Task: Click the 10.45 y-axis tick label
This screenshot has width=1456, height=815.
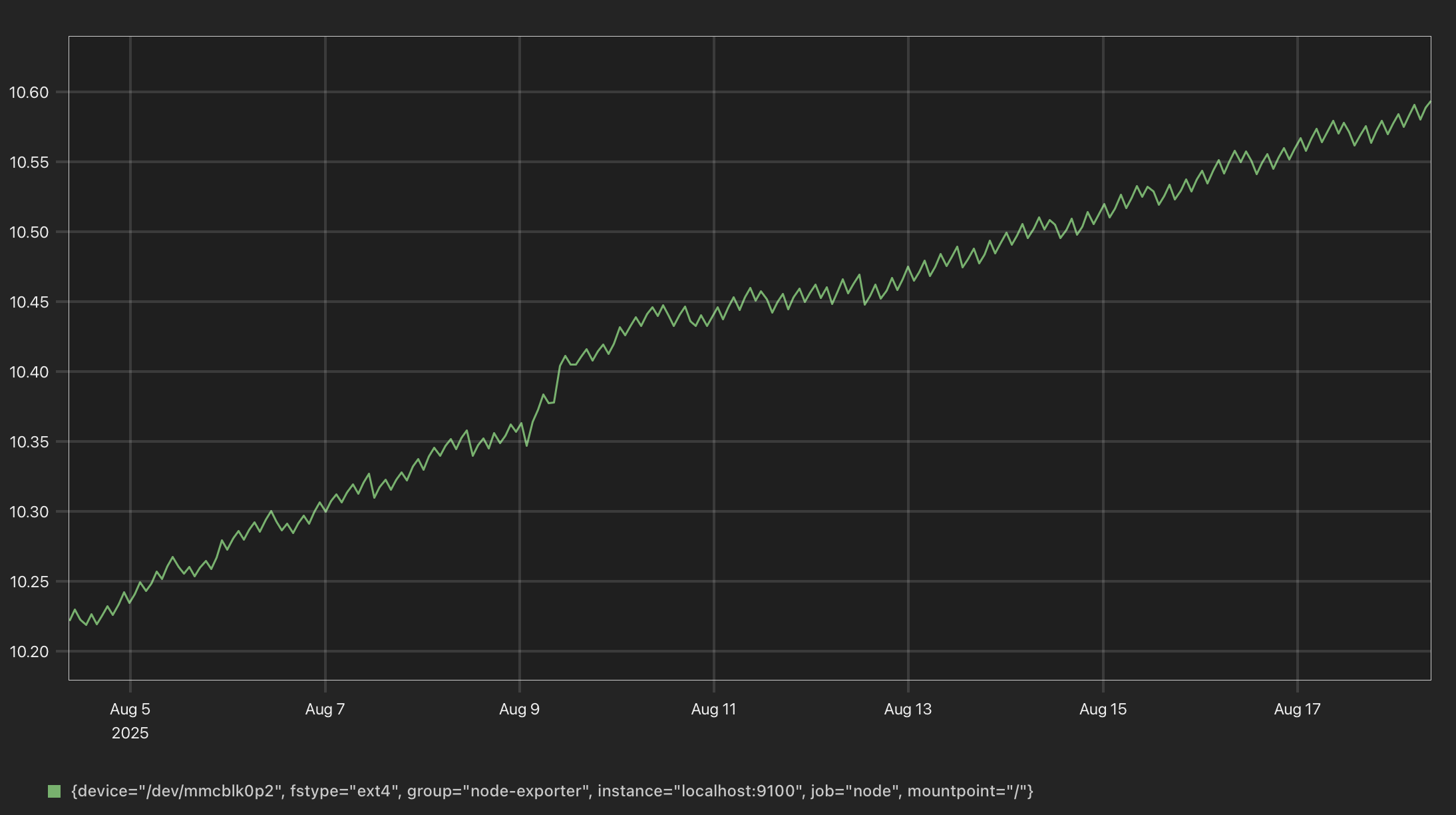Action: point(29,302)
